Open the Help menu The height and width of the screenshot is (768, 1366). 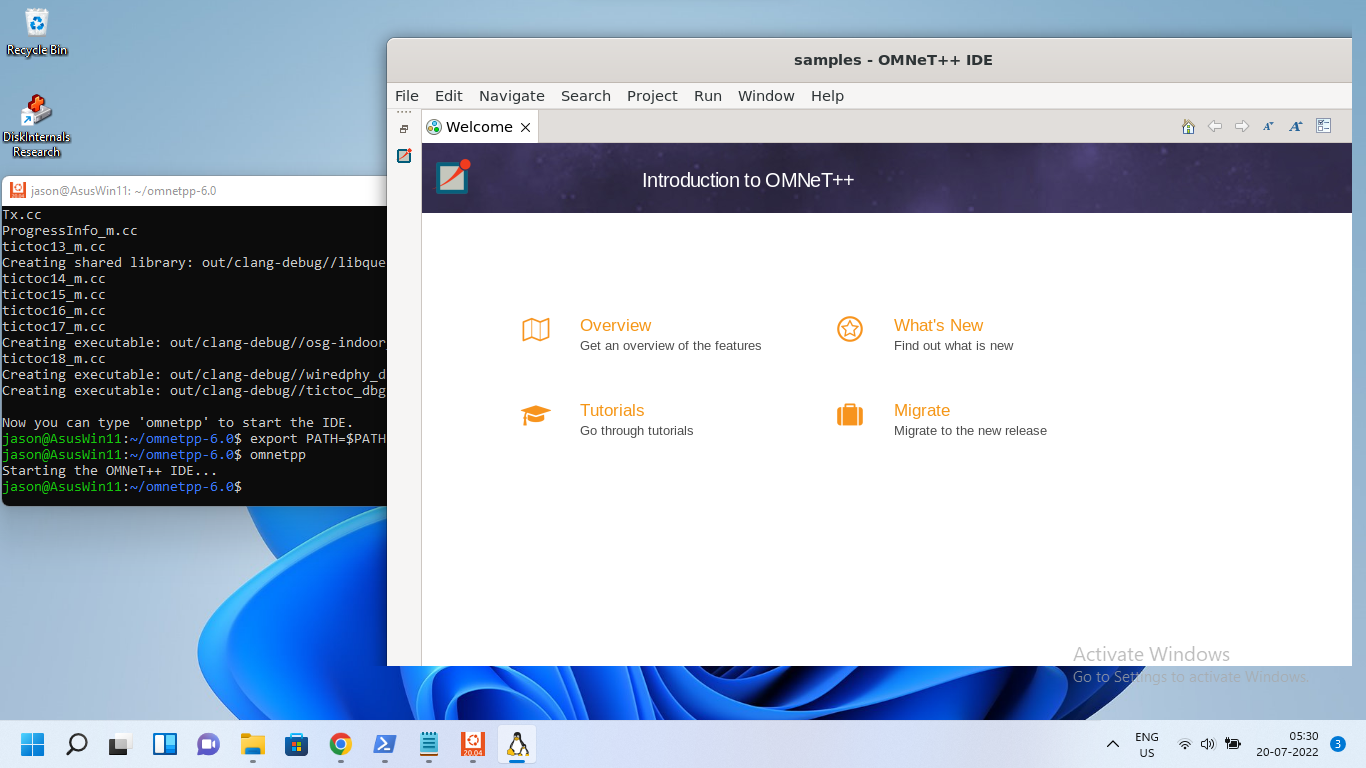click(827, 96)
